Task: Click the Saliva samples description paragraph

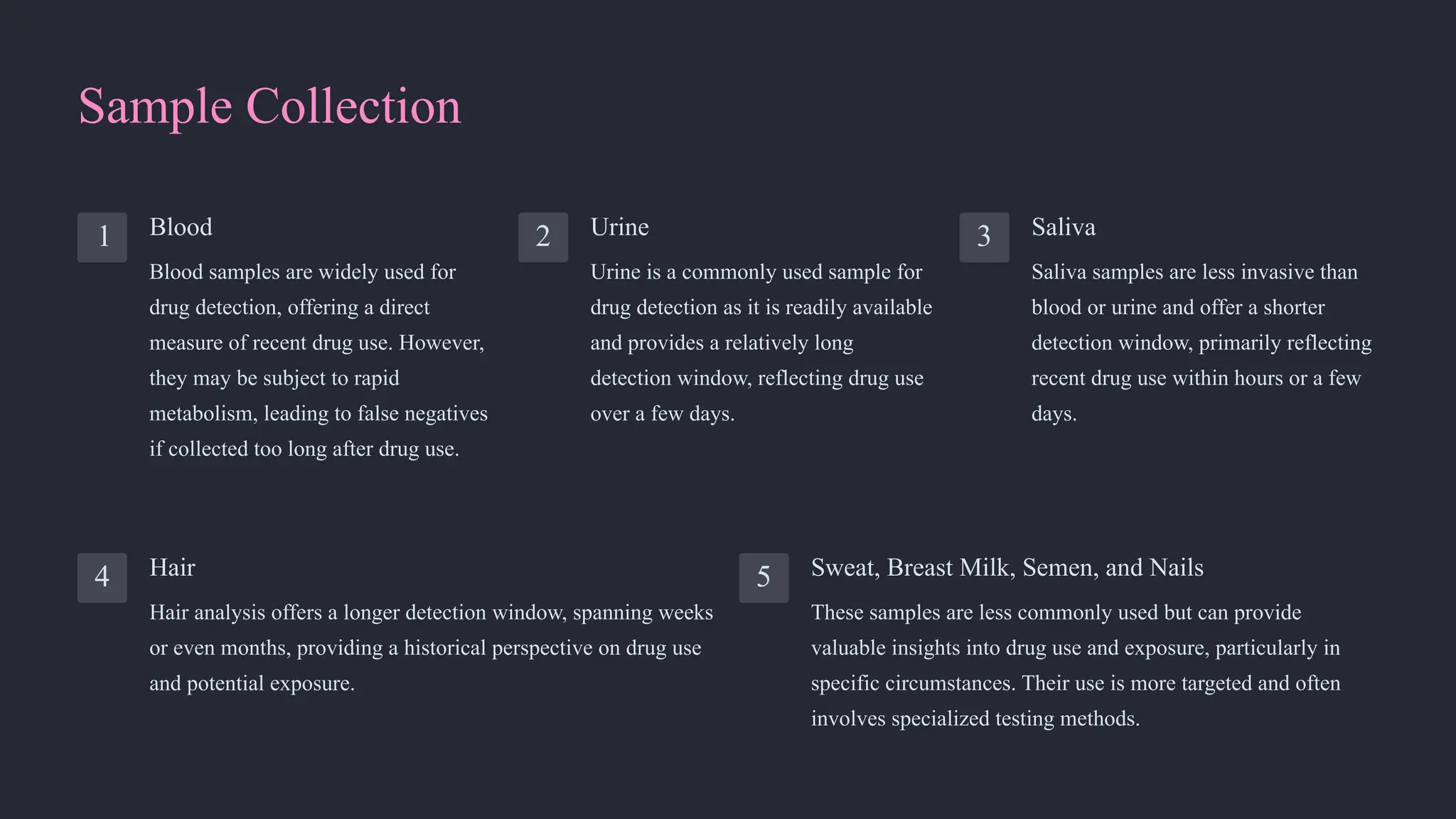Action: [1201, 343]
